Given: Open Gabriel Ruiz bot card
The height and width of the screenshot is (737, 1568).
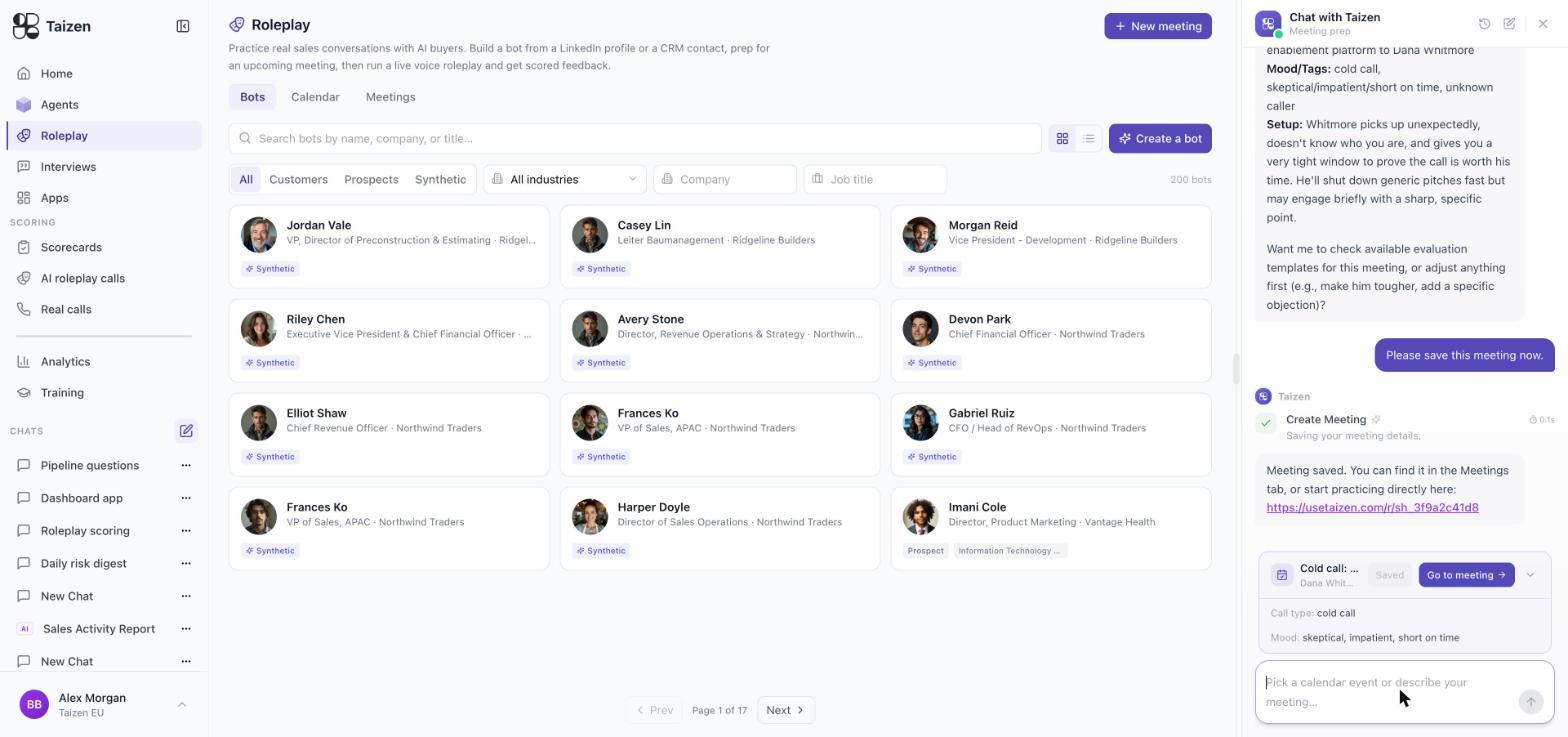Looking at the screenshot, I should 1051,435.
